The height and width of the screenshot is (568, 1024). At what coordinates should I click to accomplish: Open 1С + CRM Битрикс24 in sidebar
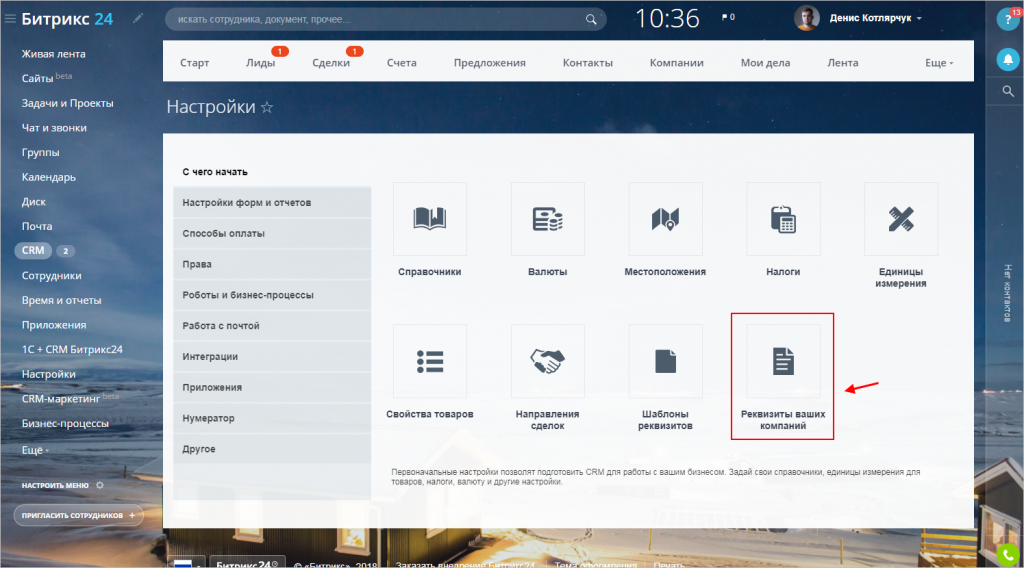coord(72,349)
